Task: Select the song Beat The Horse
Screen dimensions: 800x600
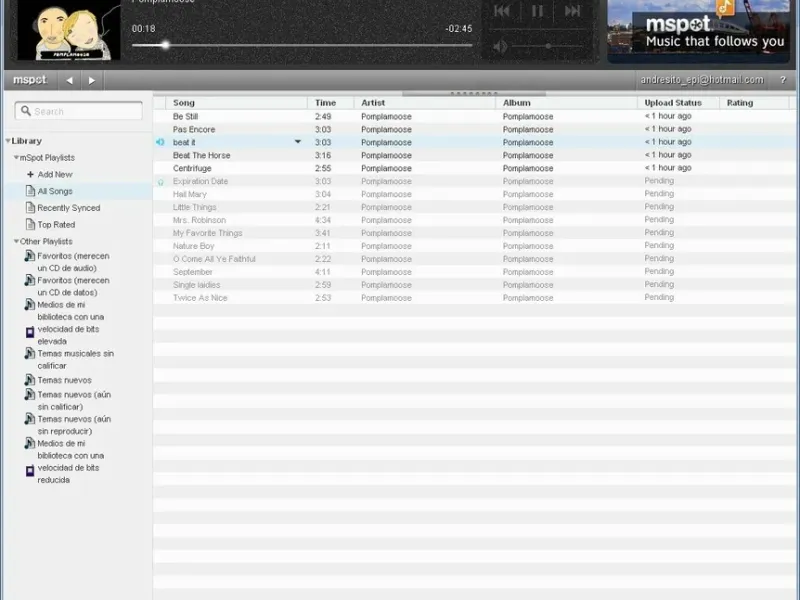Action: [202, 156]
